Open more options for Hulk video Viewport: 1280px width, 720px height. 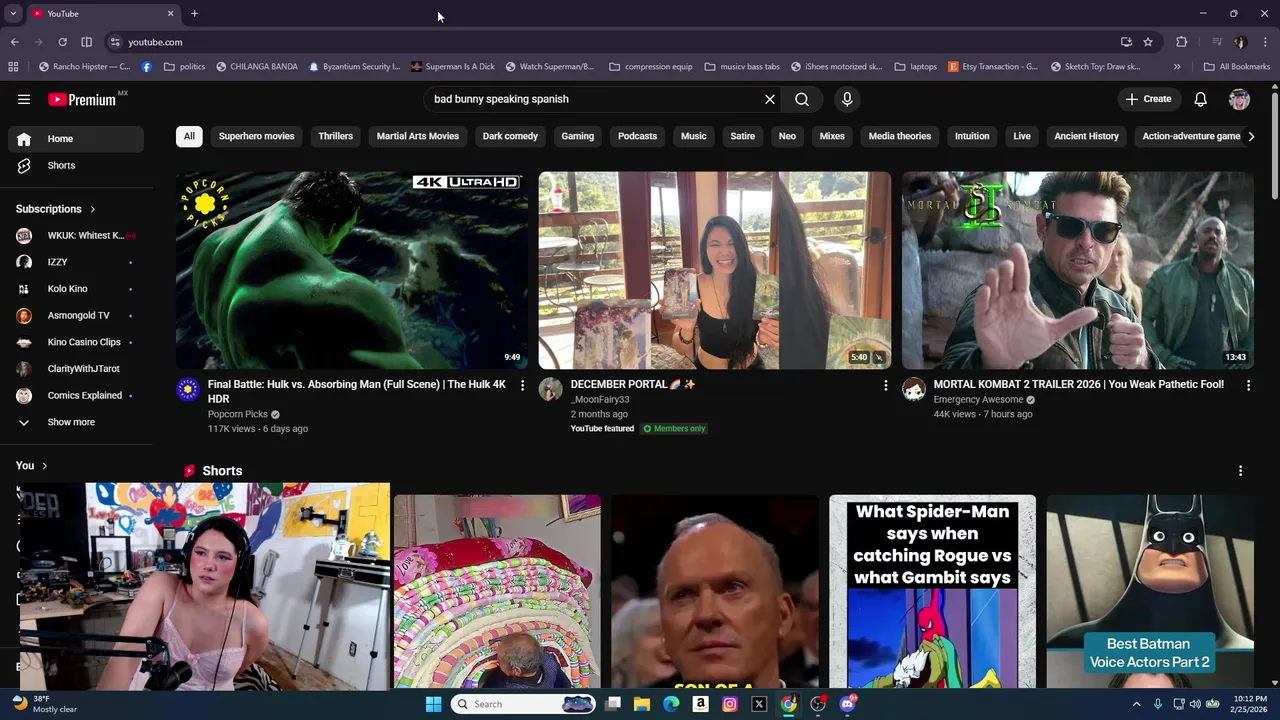[x=522, y=385]
